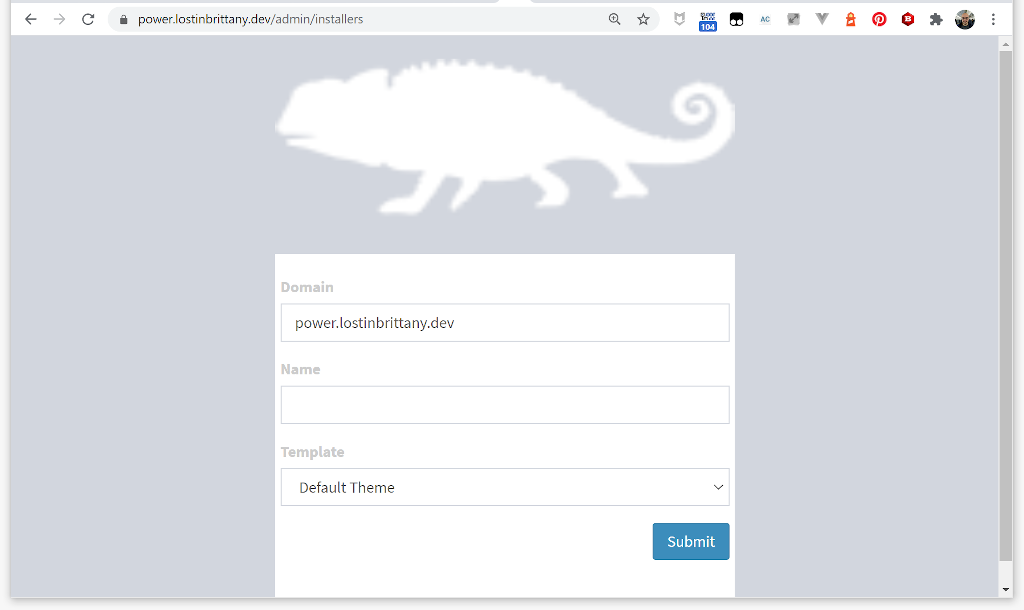The width and height of the screenshot is (1024, 610).
Task: Focus the Name input field
Action: click(505, 405)
